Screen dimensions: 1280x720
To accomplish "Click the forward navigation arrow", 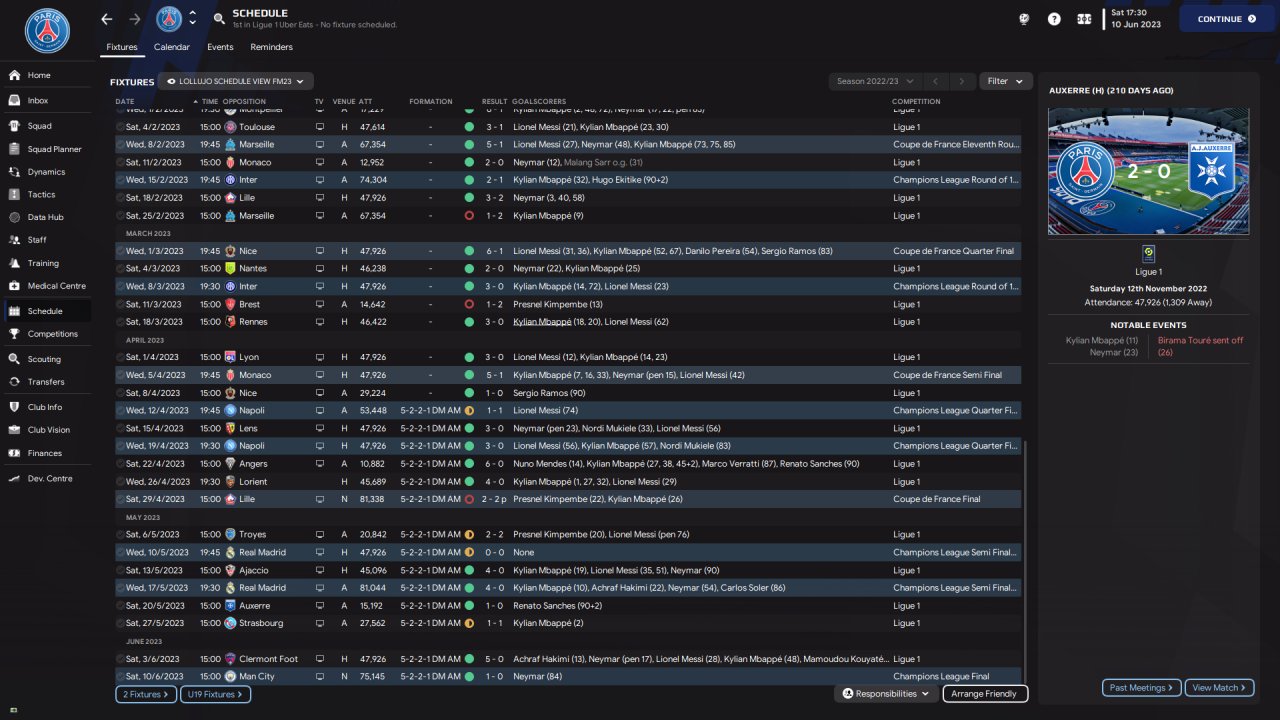I will point(135,19).
